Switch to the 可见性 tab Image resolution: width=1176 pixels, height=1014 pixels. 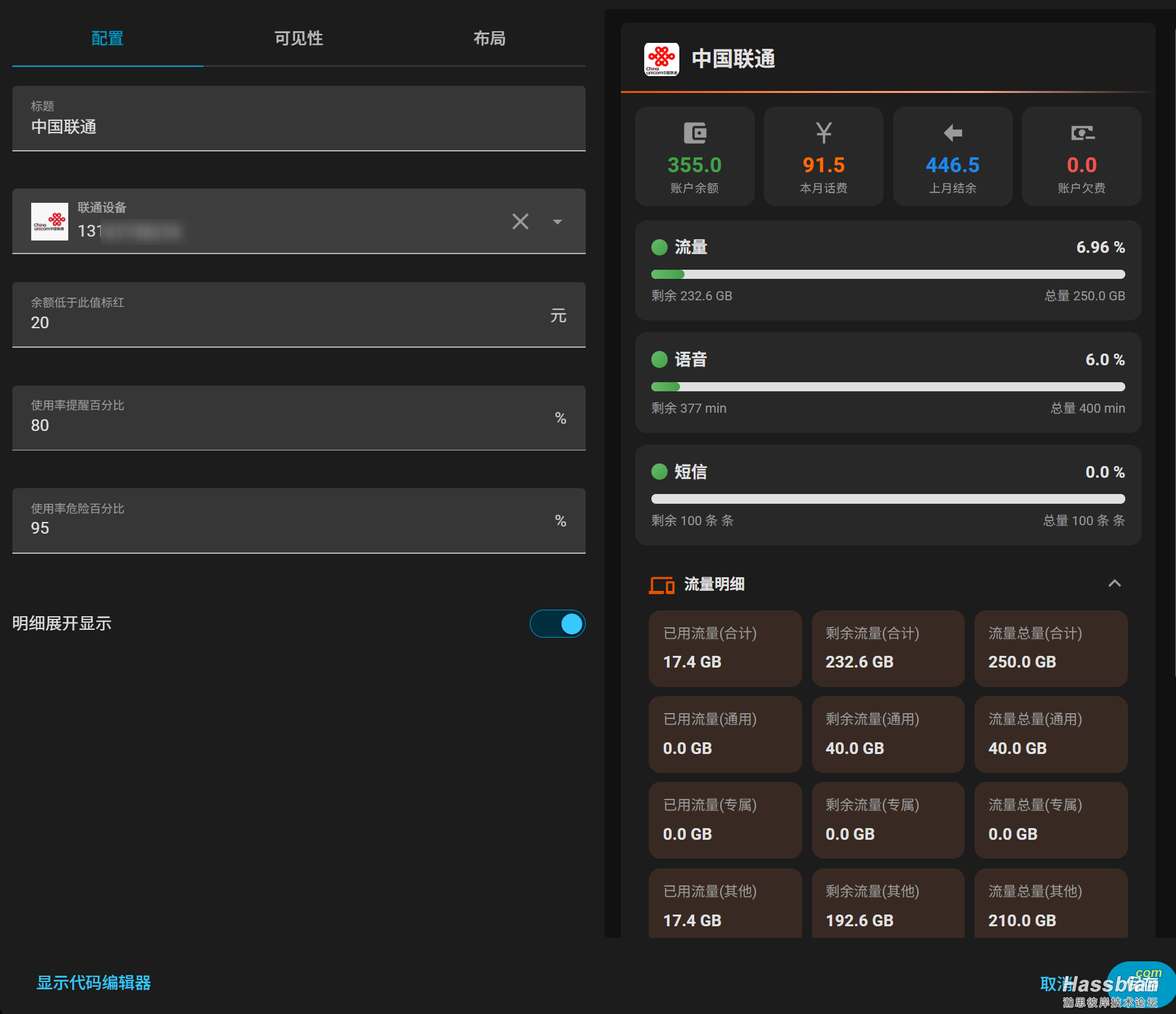298,38
